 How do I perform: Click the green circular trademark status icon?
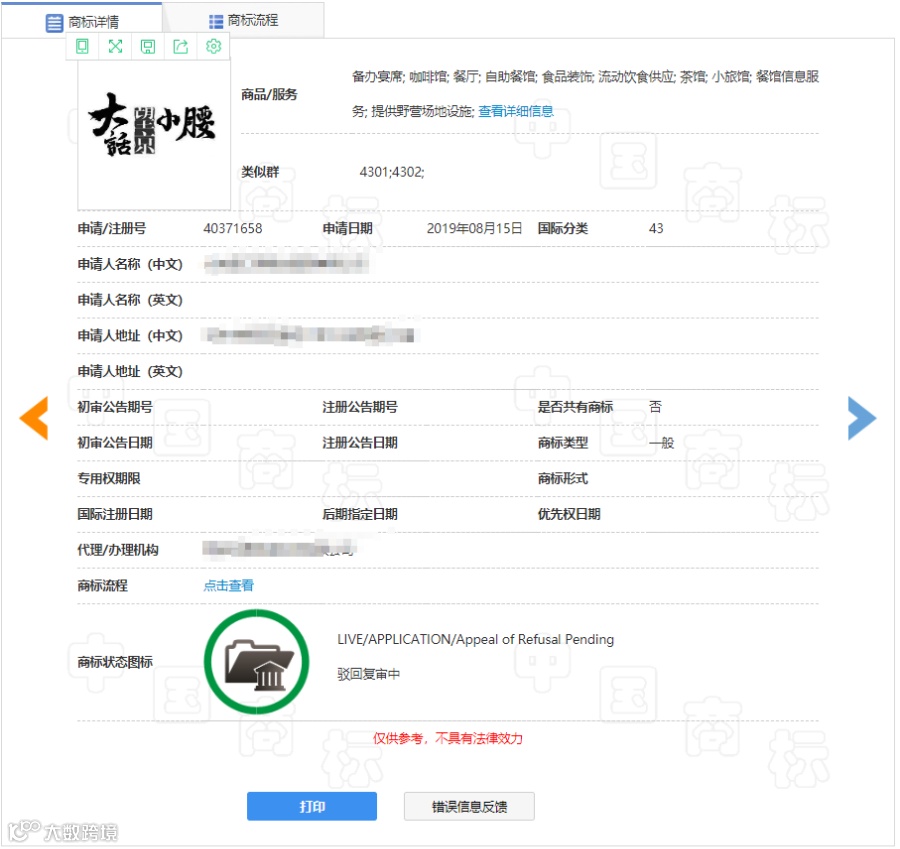pyautogui.click(x=257, y=662)
